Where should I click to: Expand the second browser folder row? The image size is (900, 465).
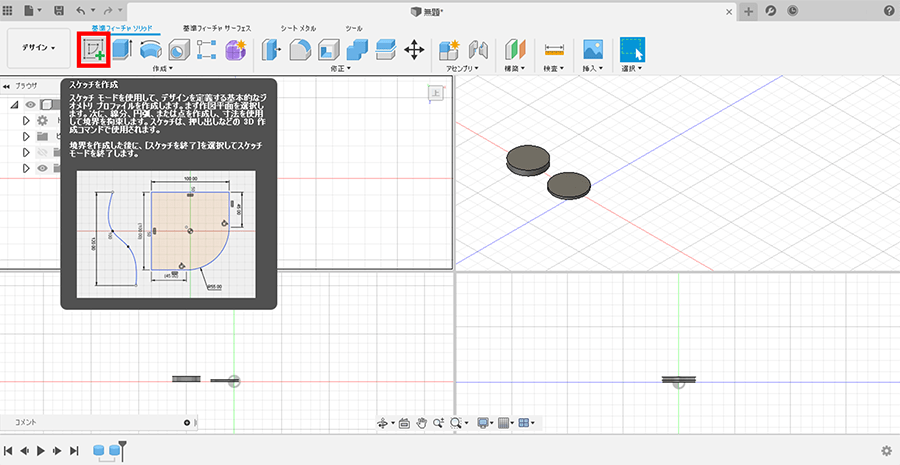coord(26,137)
